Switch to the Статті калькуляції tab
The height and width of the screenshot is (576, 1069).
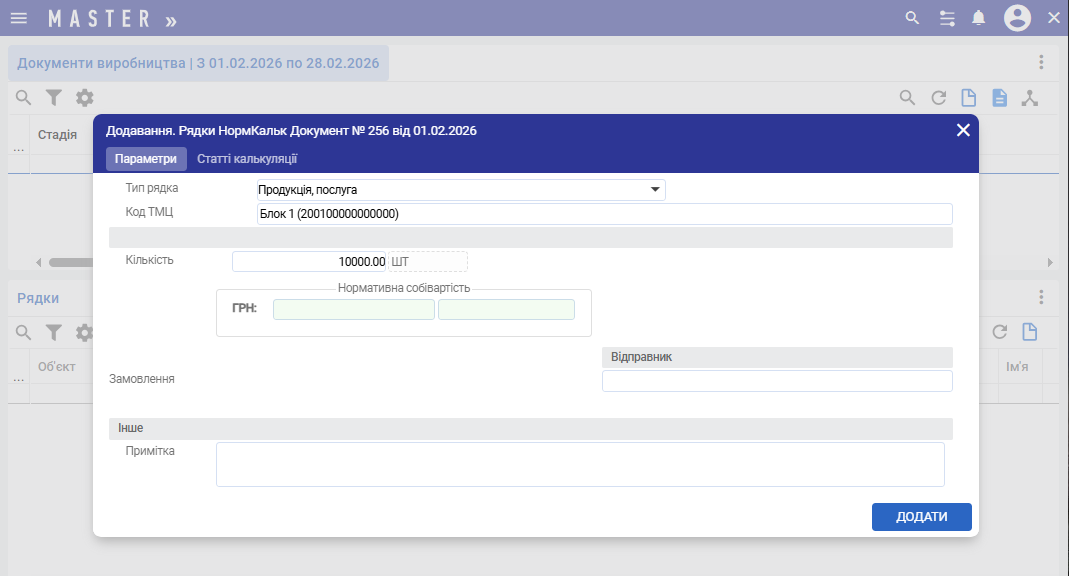[247, 159]
